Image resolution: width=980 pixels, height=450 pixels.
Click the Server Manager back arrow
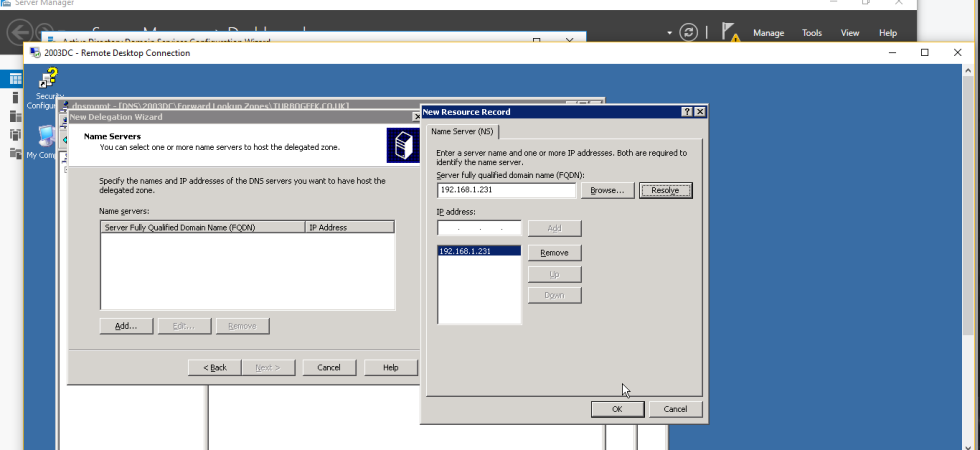[x=19, y=31]
